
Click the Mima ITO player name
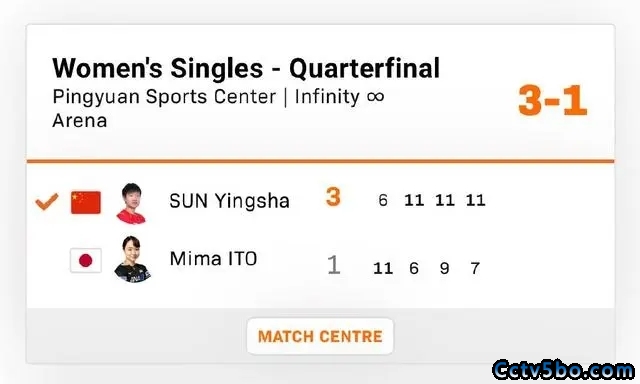coord(213,258)
